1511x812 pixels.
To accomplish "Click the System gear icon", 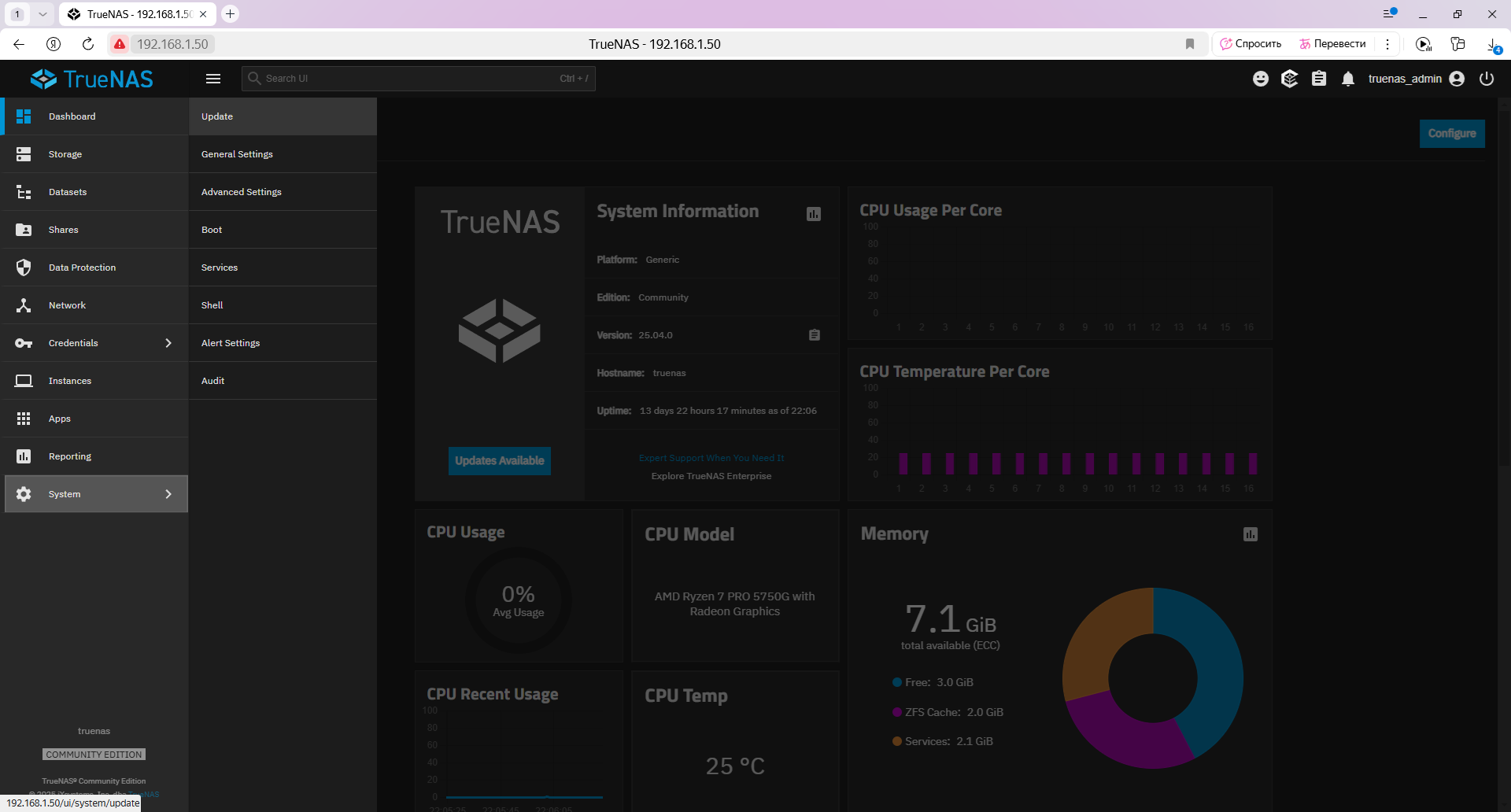I will coord(24,494).
